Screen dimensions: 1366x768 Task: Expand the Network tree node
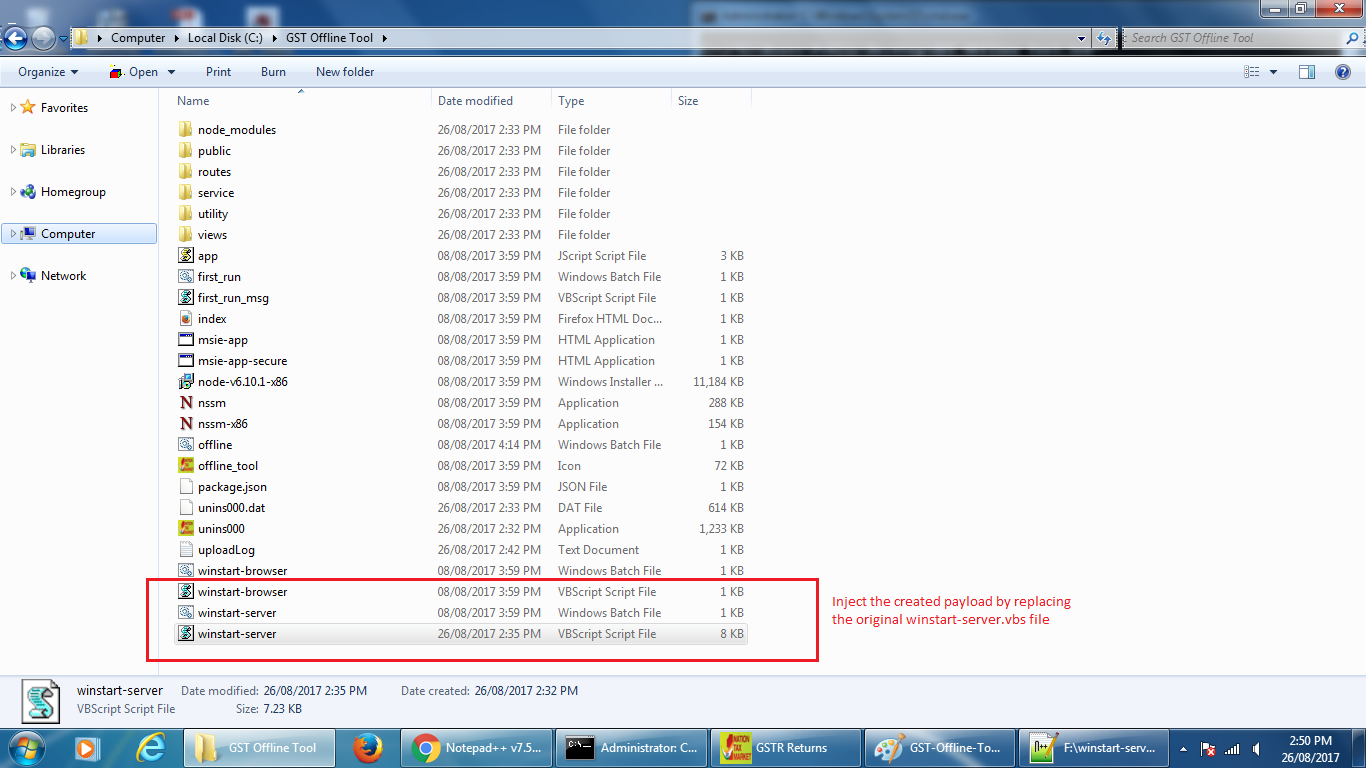13,276
